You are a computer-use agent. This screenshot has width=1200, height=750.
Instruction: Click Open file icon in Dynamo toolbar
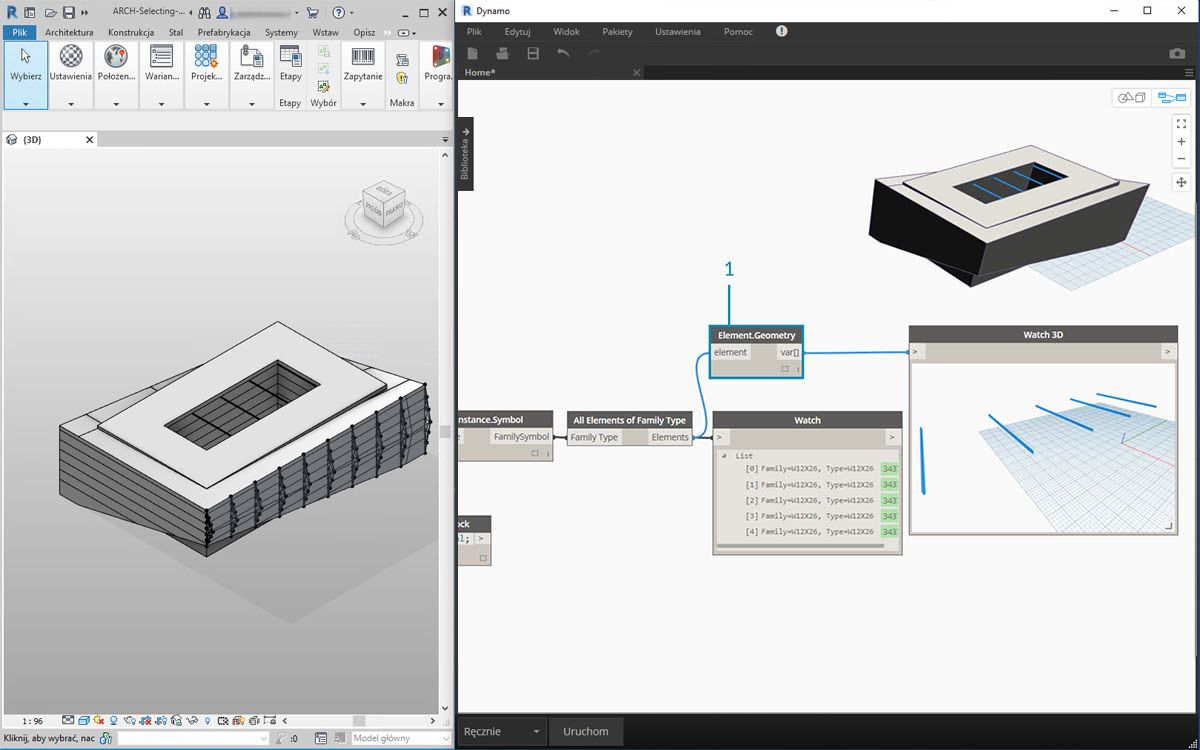coord(503,53)
